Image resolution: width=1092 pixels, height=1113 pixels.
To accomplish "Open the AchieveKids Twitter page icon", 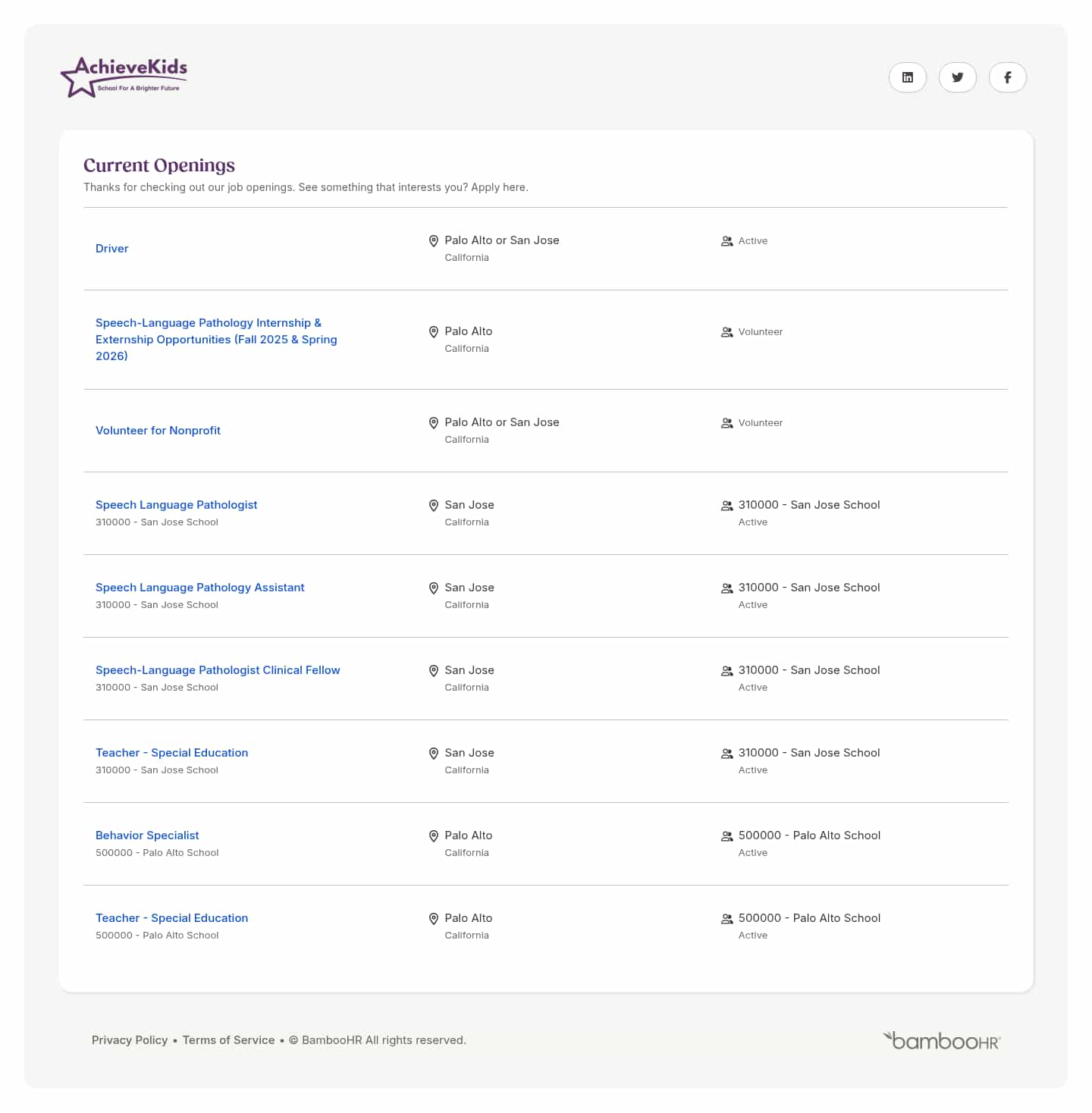I will pos(957,77).
